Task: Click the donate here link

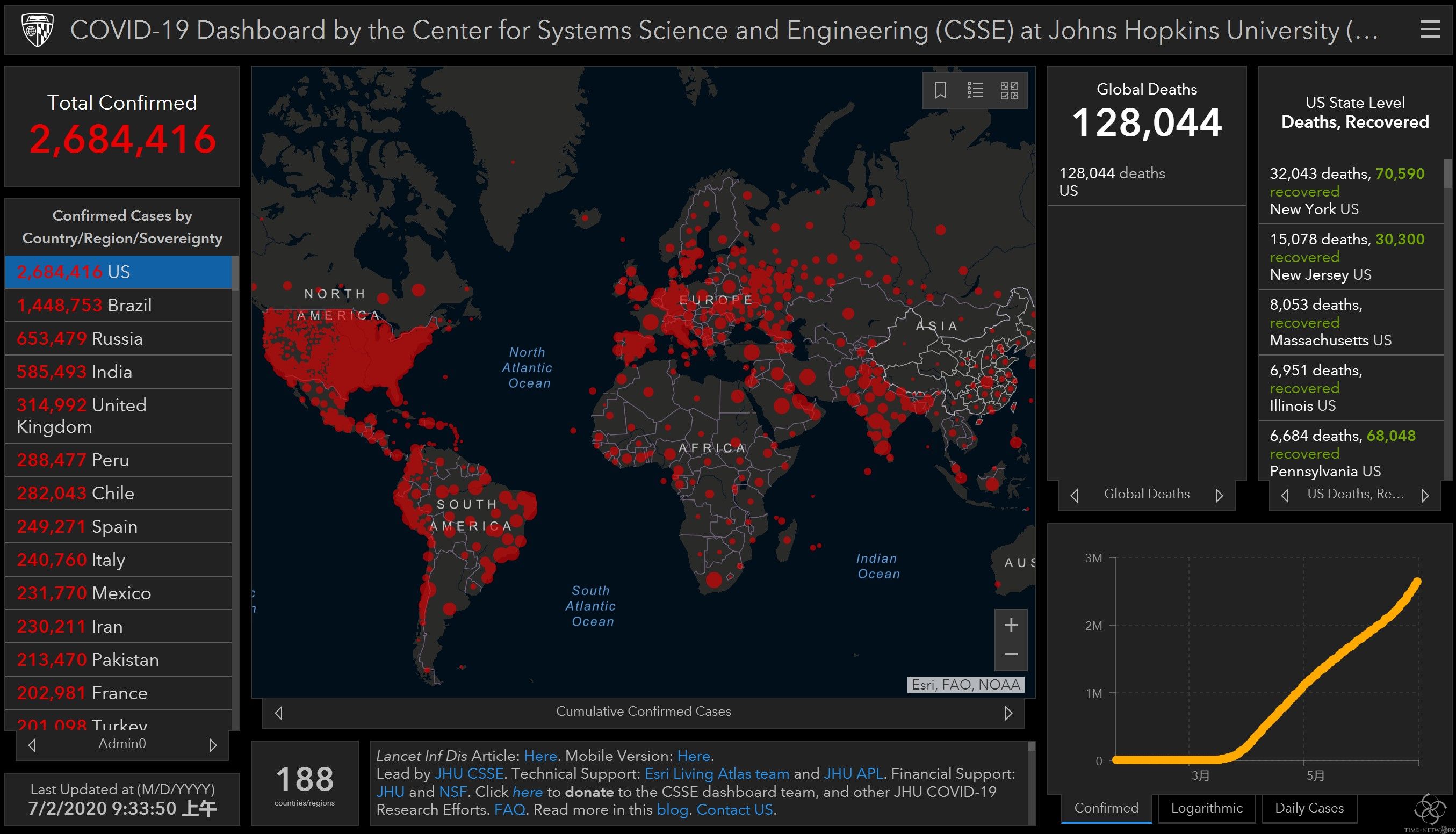Action: point(527,792)
